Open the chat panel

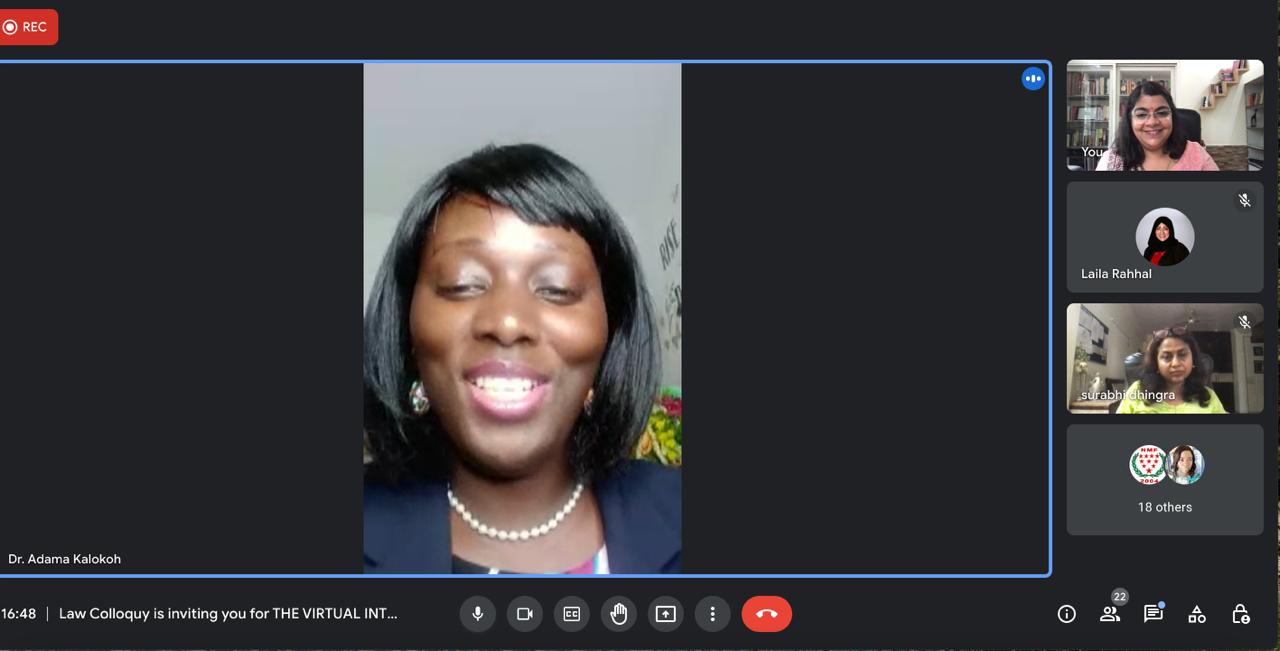tap(1153, 614)
